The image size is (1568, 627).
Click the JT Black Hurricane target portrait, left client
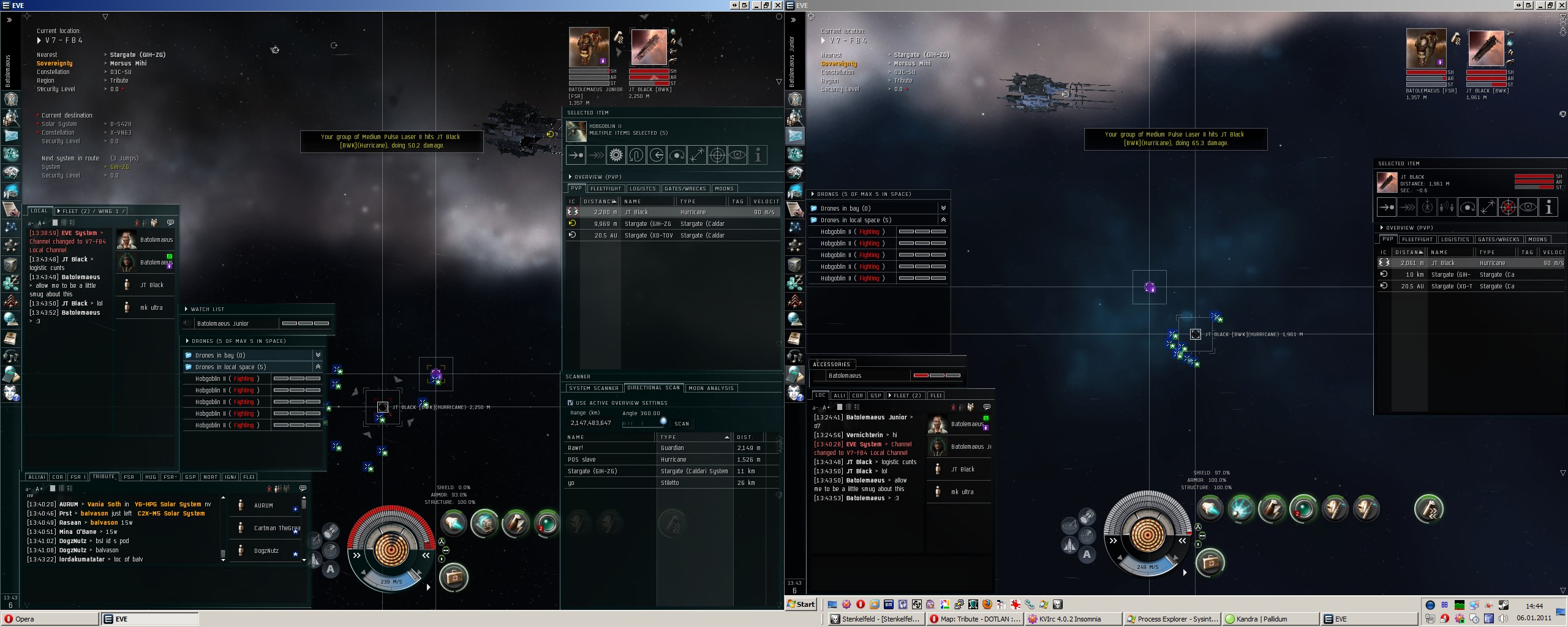pyautogui.click(x=649, y=47)
